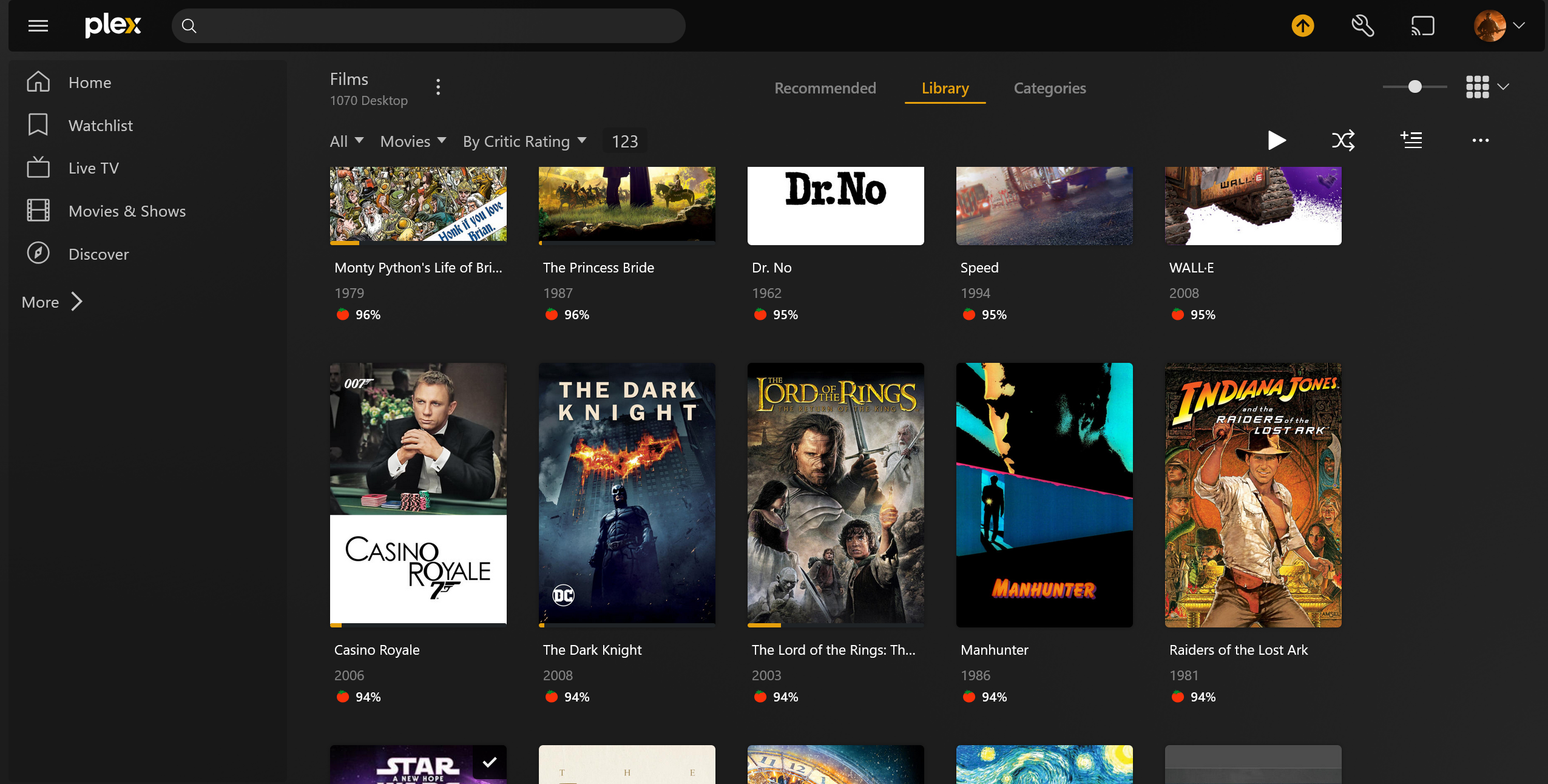Click the orange upload activity icon
The image size is (1548, 784).
pyautogui.click(x=1302, y=25)
